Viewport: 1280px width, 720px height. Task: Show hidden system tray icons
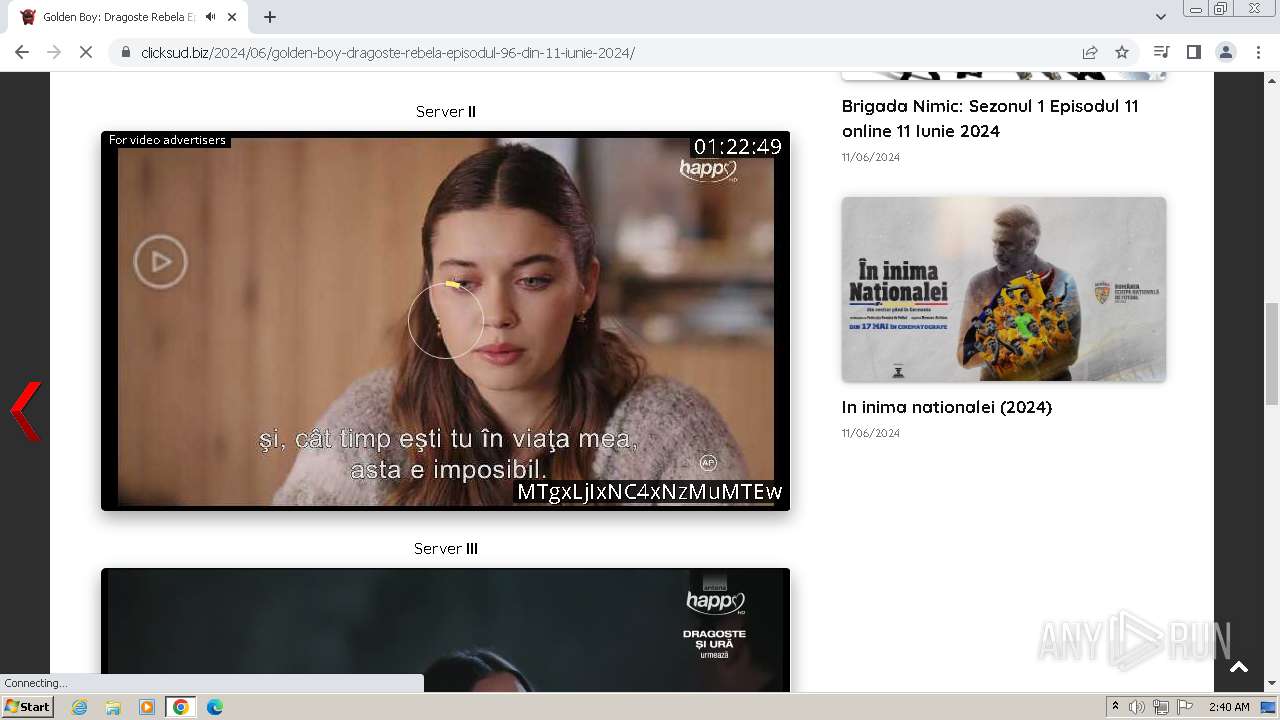click(x=1115, y=707)
